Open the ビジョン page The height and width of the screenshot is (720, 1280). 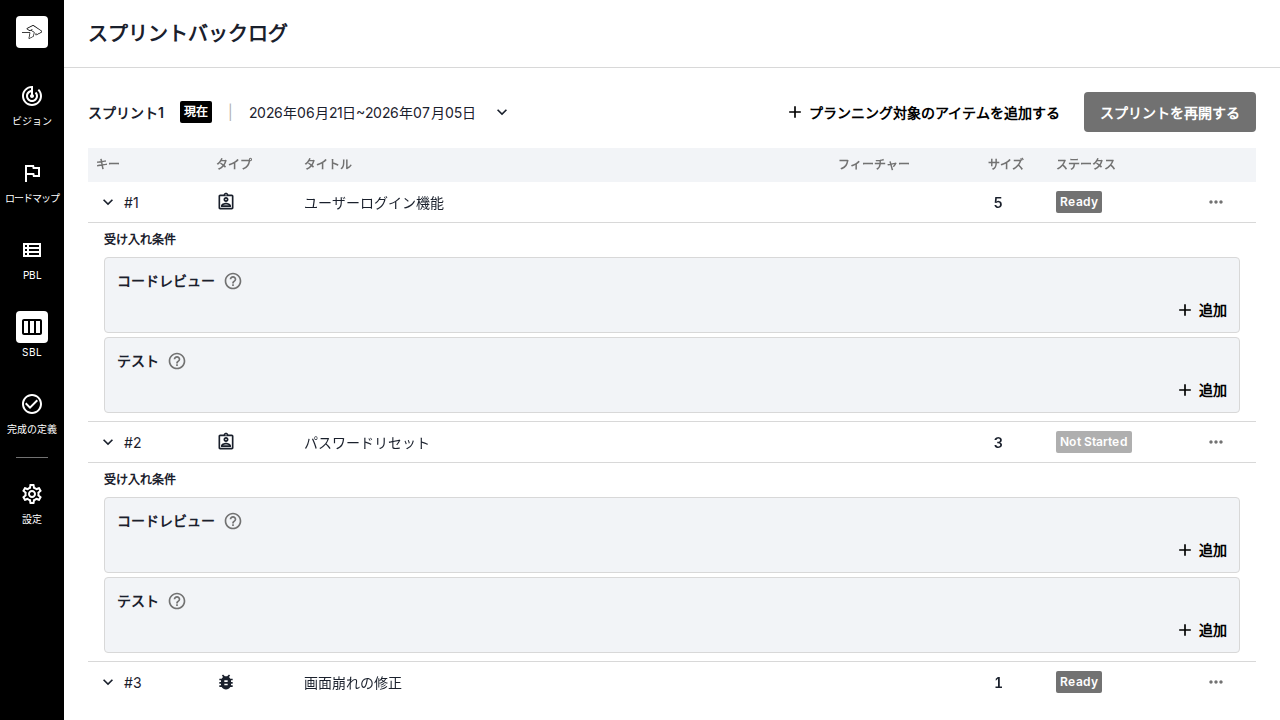pos(32,105)
